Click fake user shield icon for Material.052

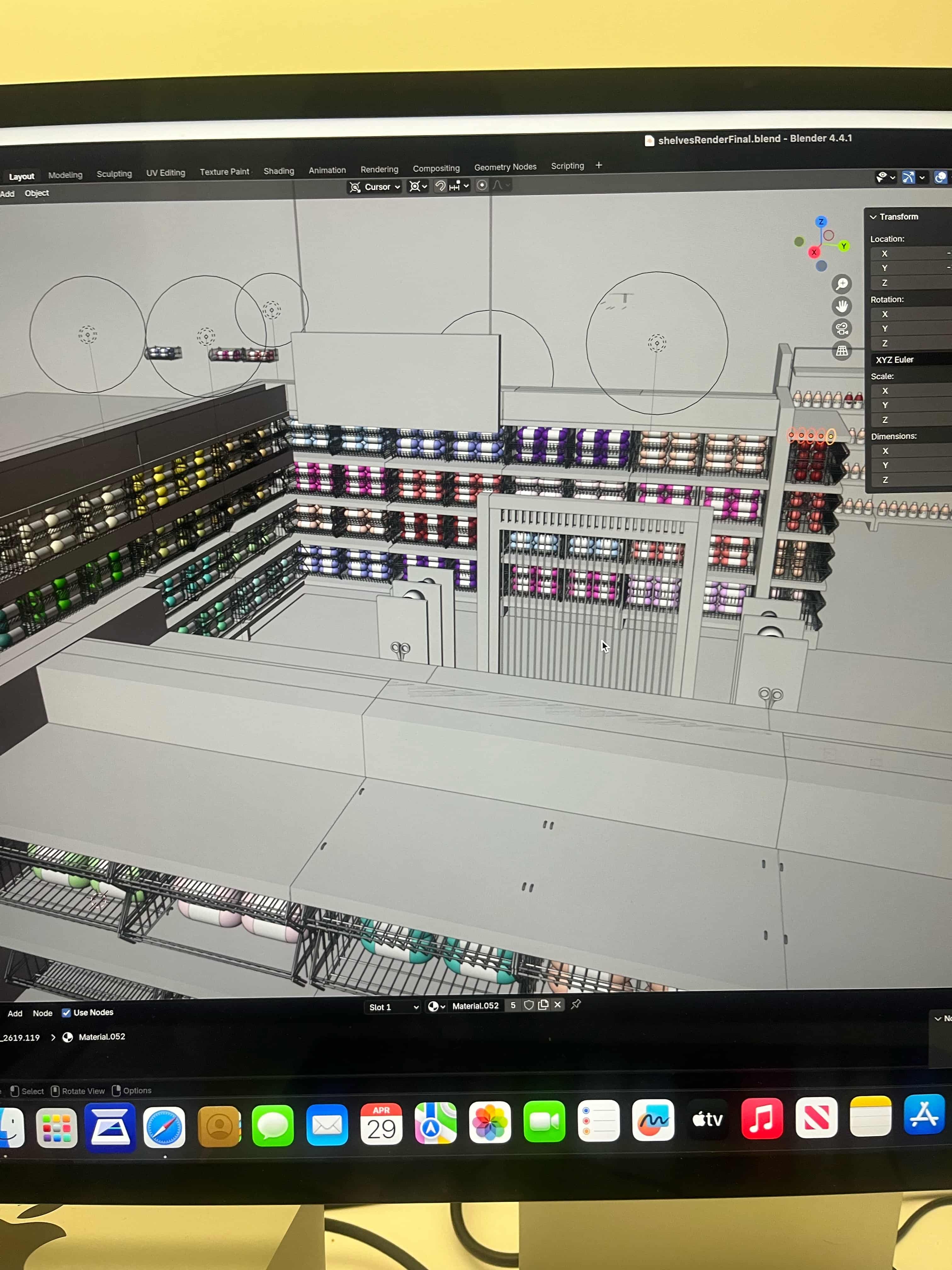pos(529,1005)
